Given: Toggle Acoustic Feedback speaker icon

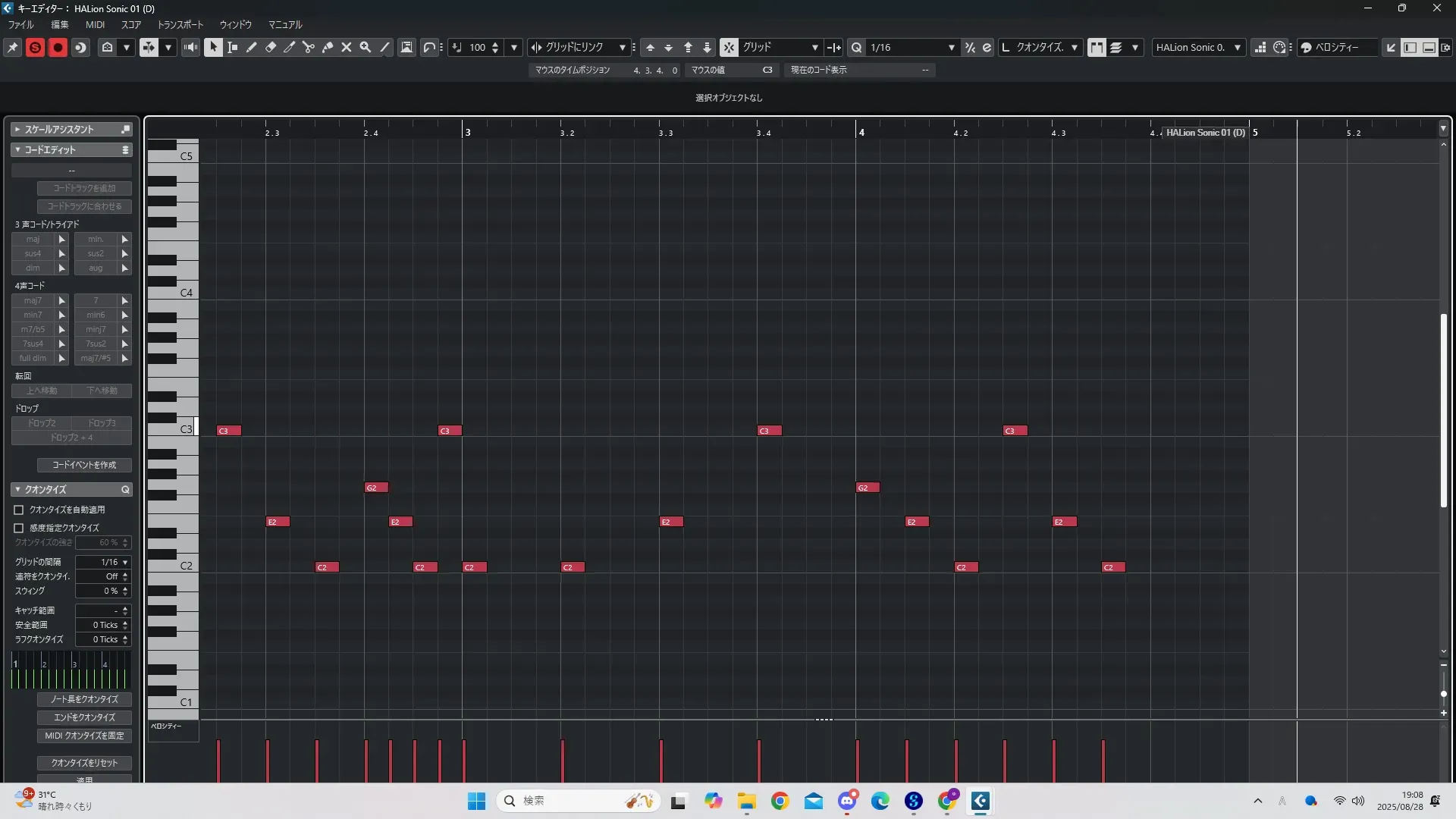Looking at the screenshot, I should 190,47.
